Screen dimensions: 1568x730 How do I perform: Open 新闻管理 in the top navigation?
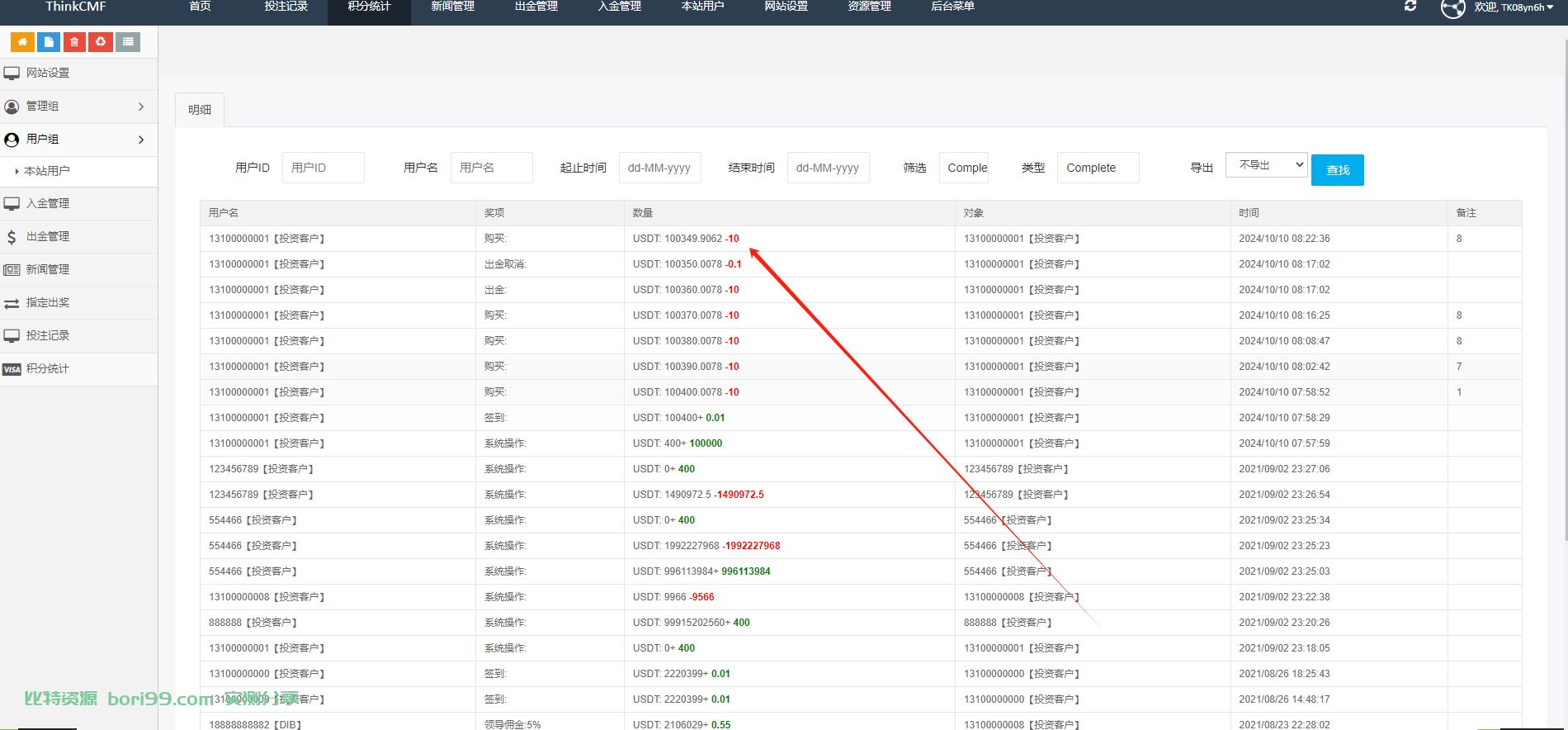coord(452,7)
